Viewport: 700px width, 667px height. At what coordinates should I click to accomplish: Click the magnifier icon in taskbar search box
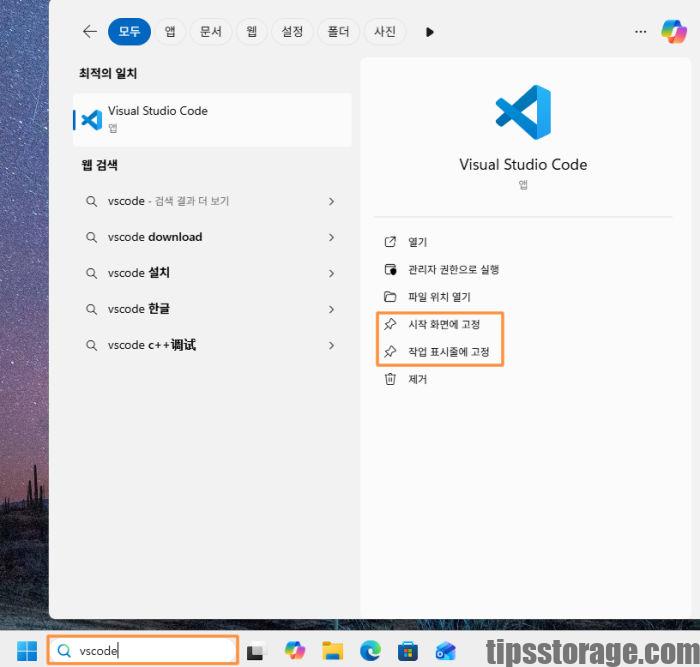[64, 651]
